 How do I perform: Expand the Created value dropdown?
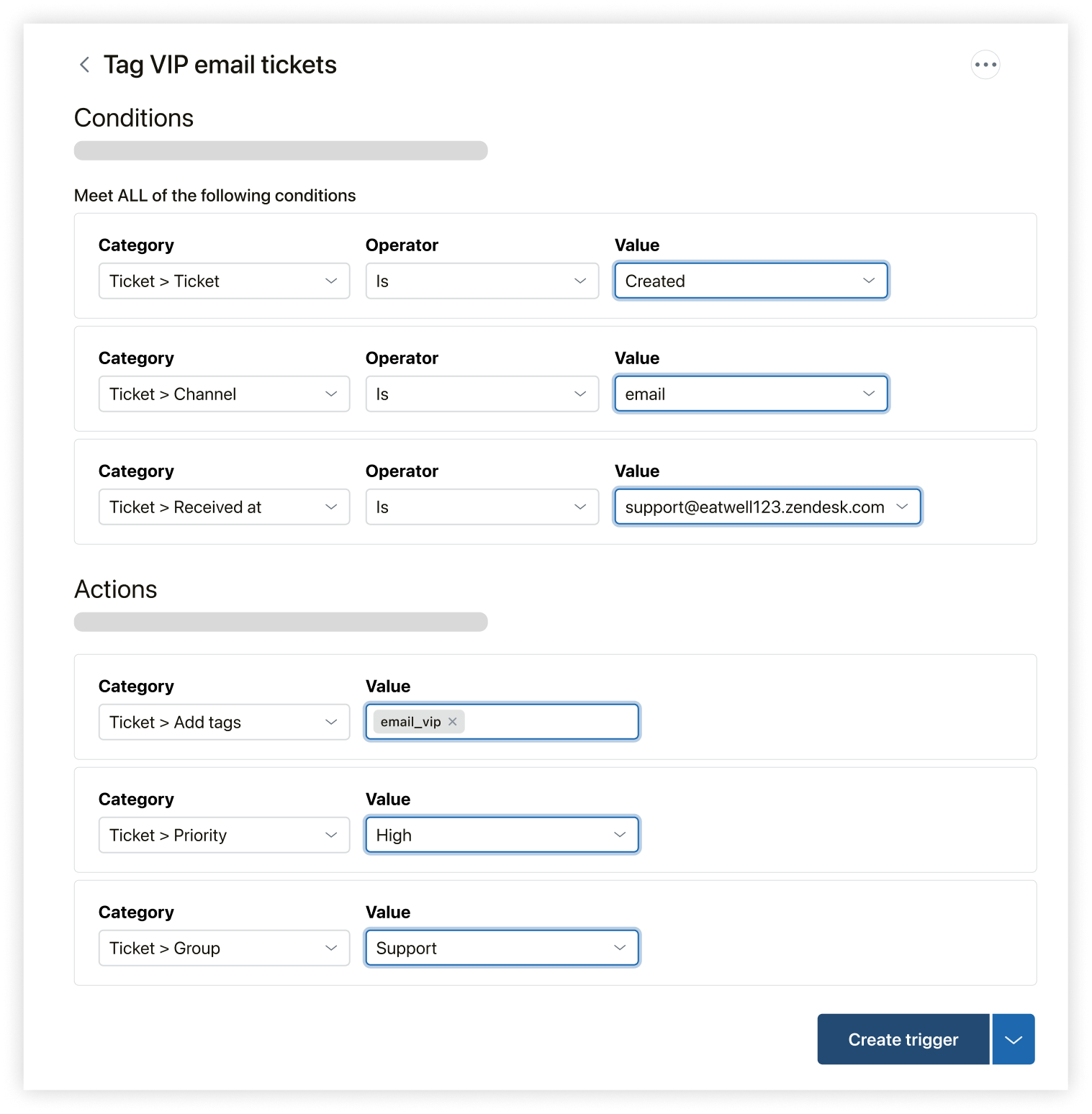click(x=750, y=281)
